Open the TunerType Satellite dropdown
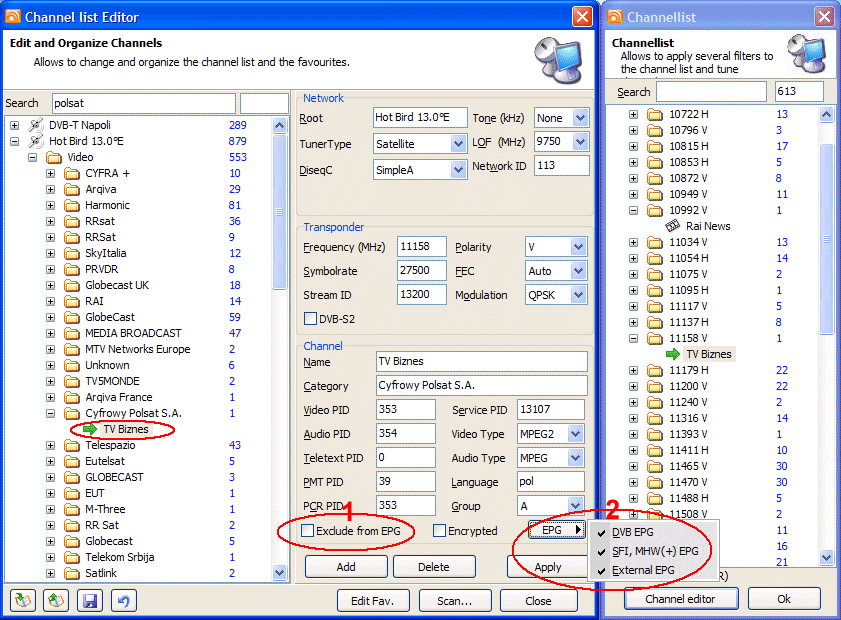The width and height of the screenshot is (841, 620). (x=458, y=144)
